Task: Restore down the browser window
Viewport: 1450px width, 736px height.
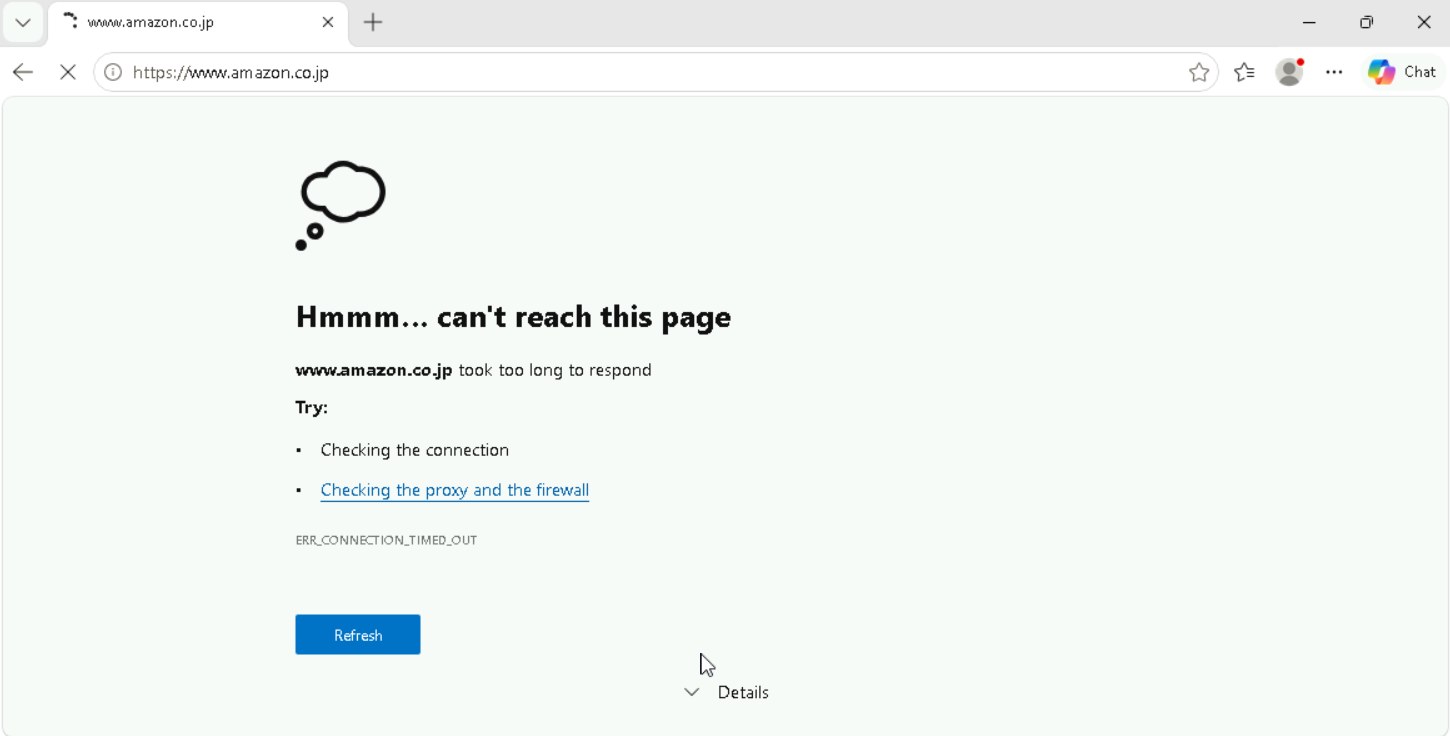Action: tap(1367, 22)
